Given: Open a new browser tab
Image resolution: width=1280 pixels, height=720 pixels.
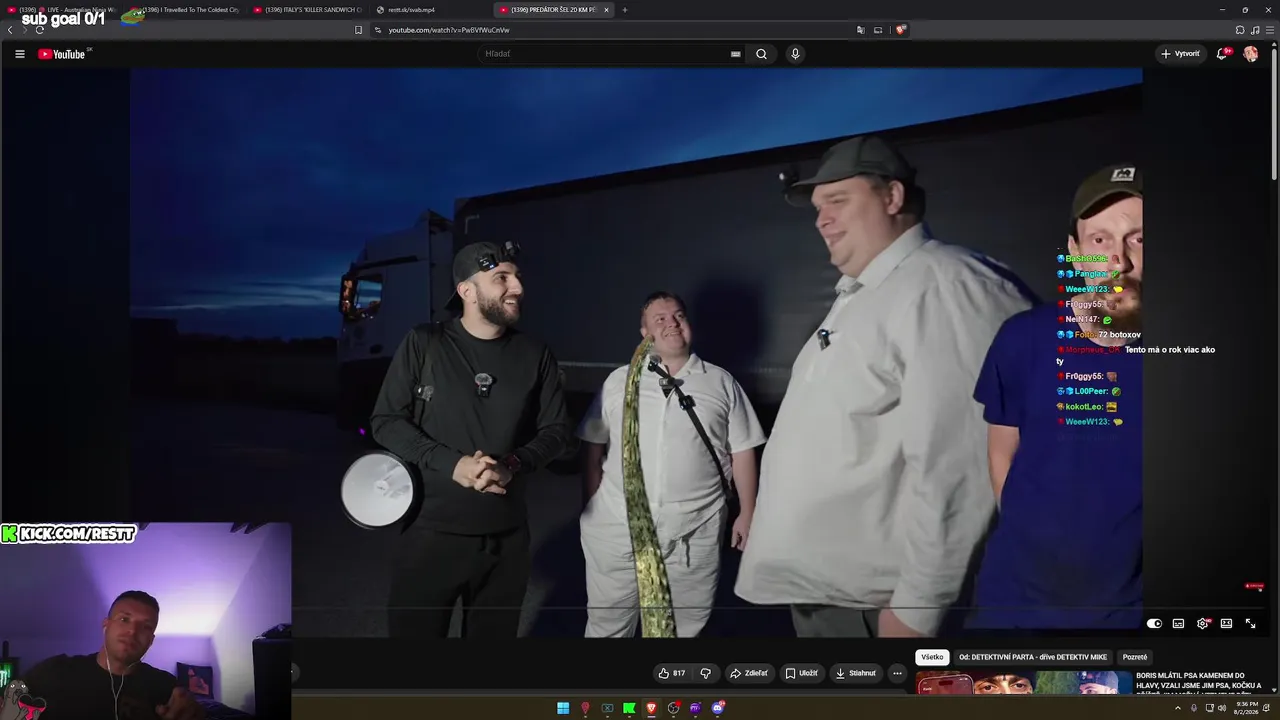Looking at the screenshot, I should click(625, 10).
